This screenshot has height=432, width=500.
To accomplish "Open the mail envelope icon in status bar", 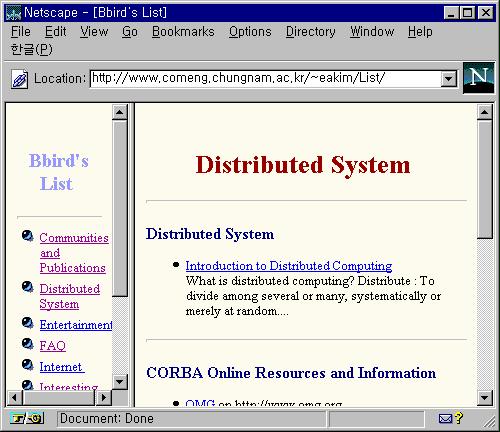I will point(445,418).
